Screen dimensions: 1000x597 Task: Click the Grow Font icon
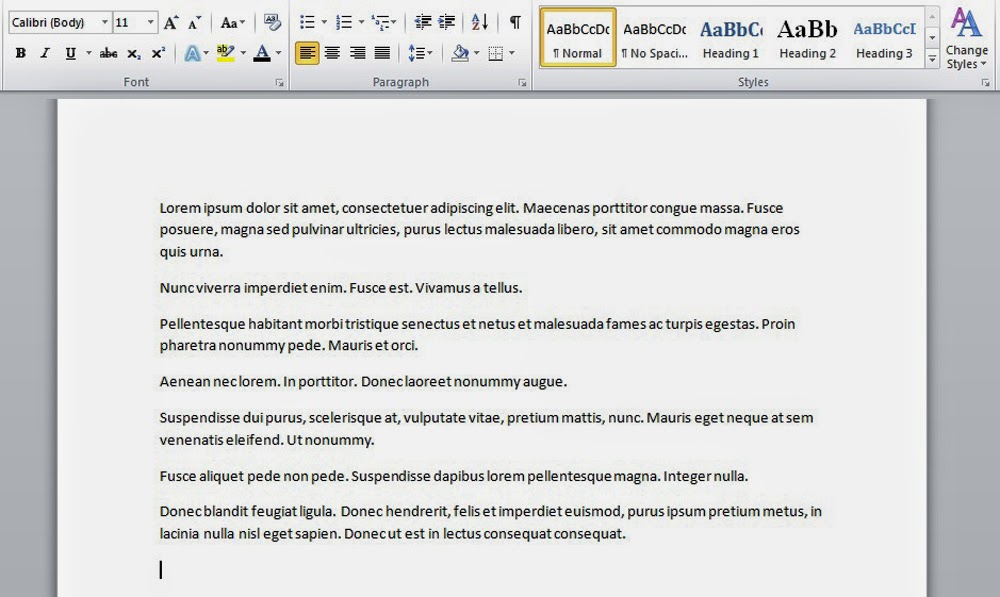(170, 23)
